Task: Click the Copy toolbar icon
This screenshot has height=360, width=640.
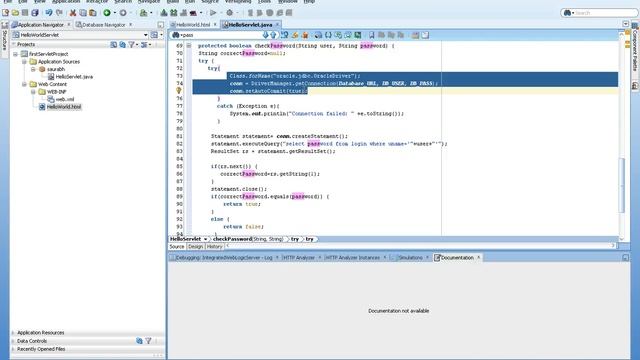Action: (x=83, y=13)
